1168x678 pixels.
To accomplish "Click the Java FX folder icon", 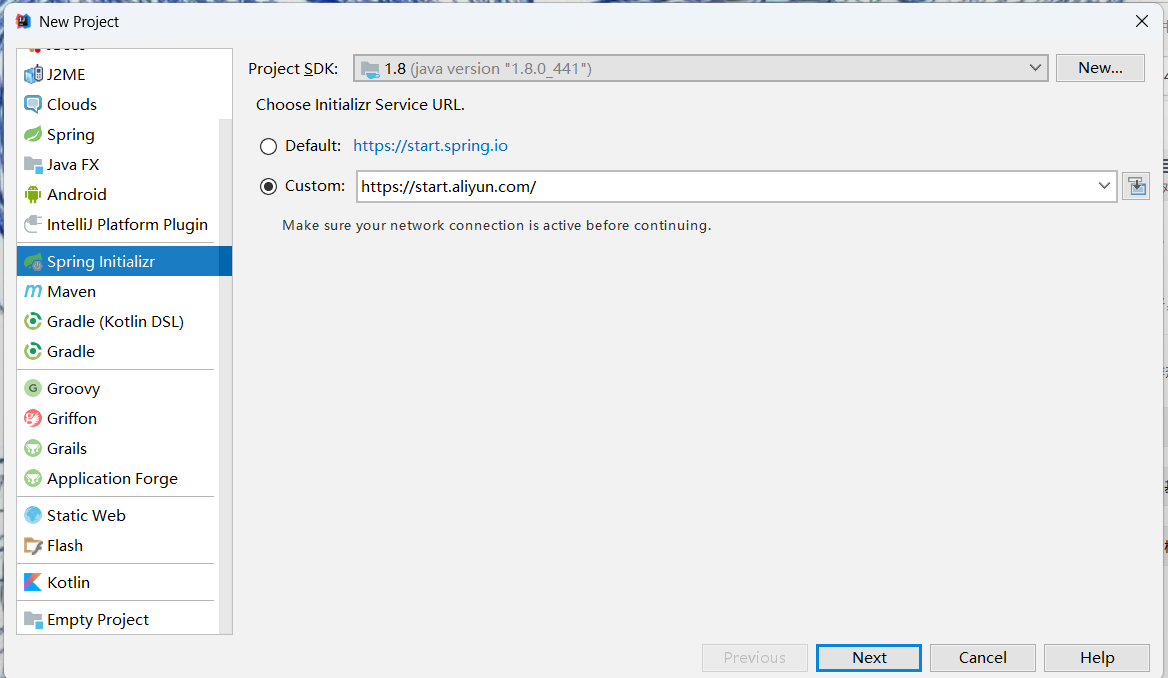I will pos(33,165).
